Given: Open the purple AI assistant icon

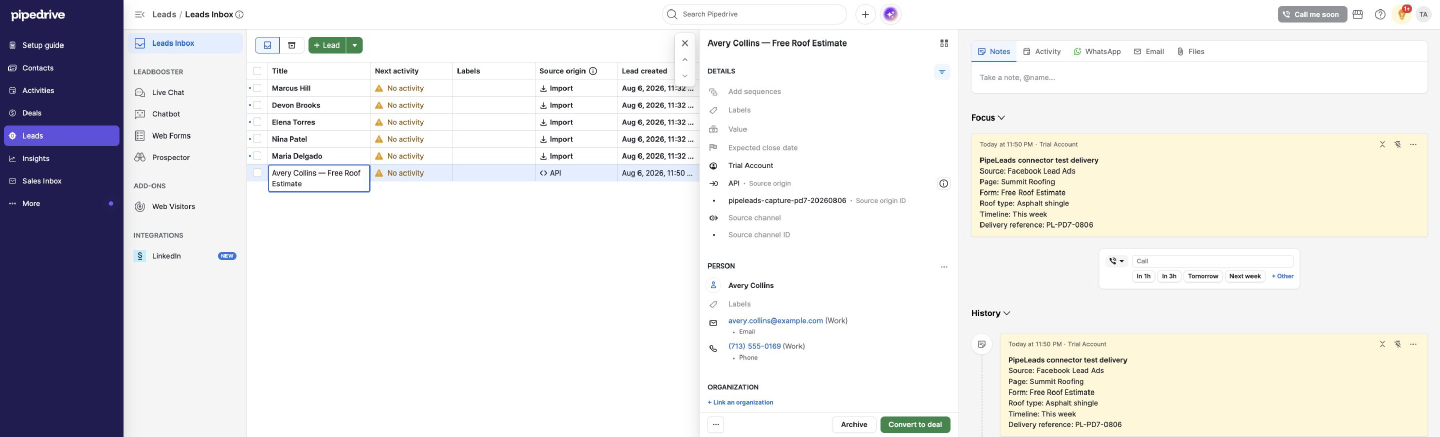Looking at the screenshot, I should 890,14.
